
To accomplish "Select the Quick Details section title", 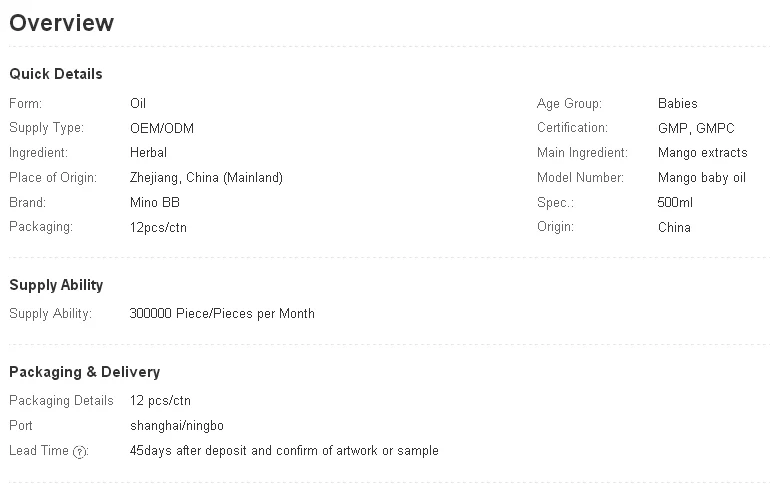I will (x=56, y=74).
